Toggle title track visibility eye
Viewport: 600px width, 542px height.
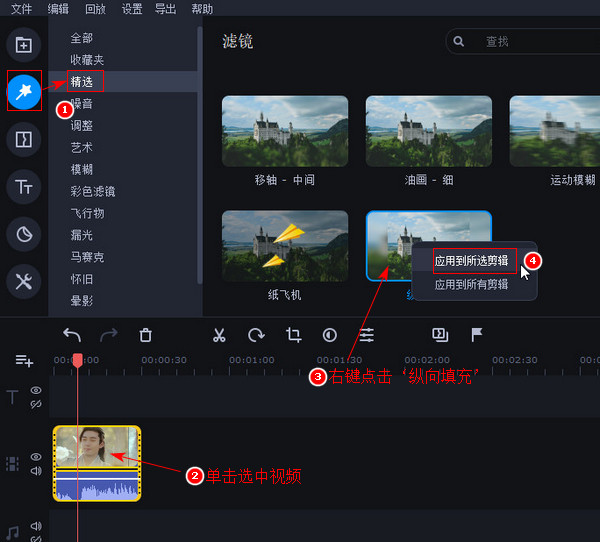click(36, 390)
